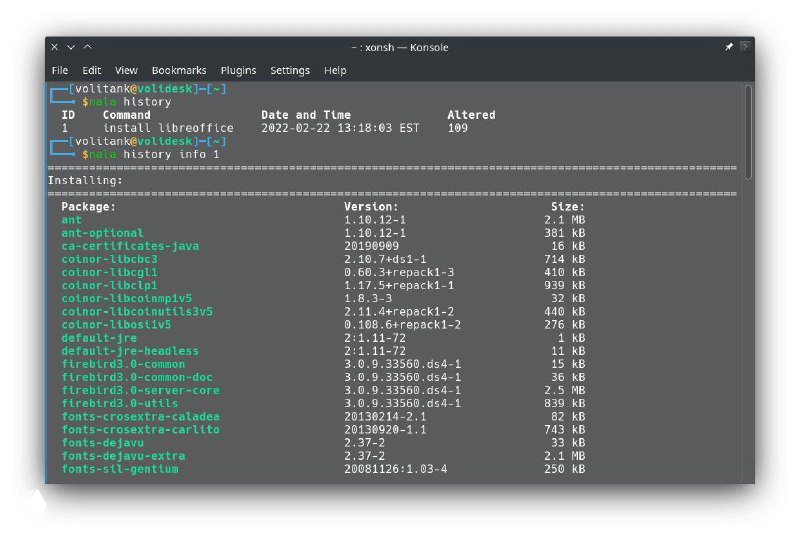Open the Help menu

[335, 70]
